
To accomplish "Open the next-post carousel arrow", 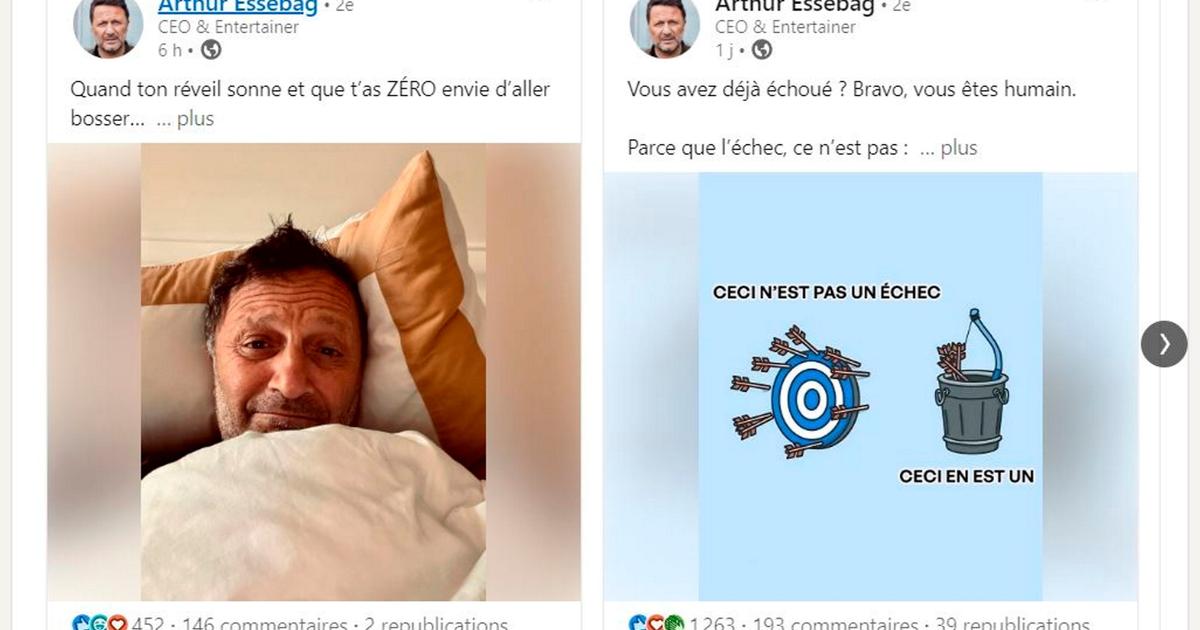I will click(1164, 344).
